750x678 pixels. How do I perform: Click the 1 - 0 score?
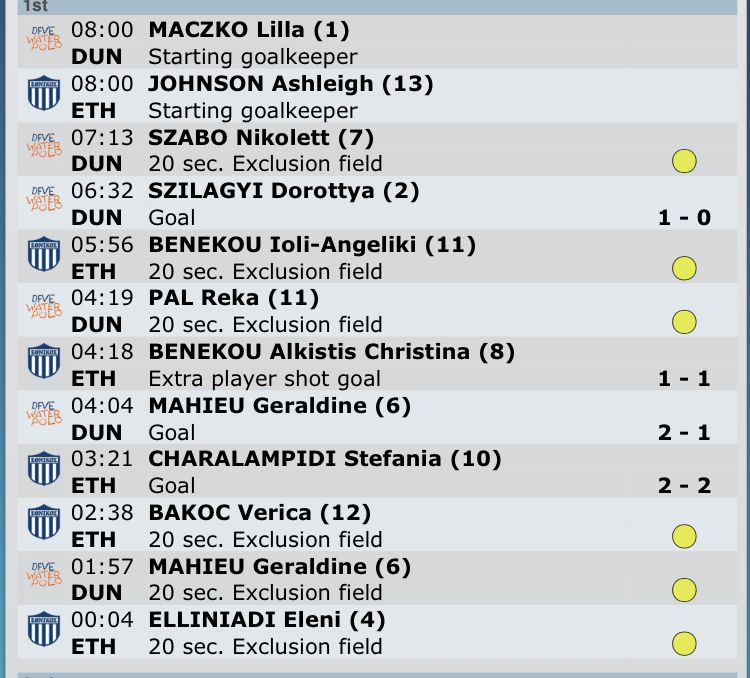pos(684,217)
